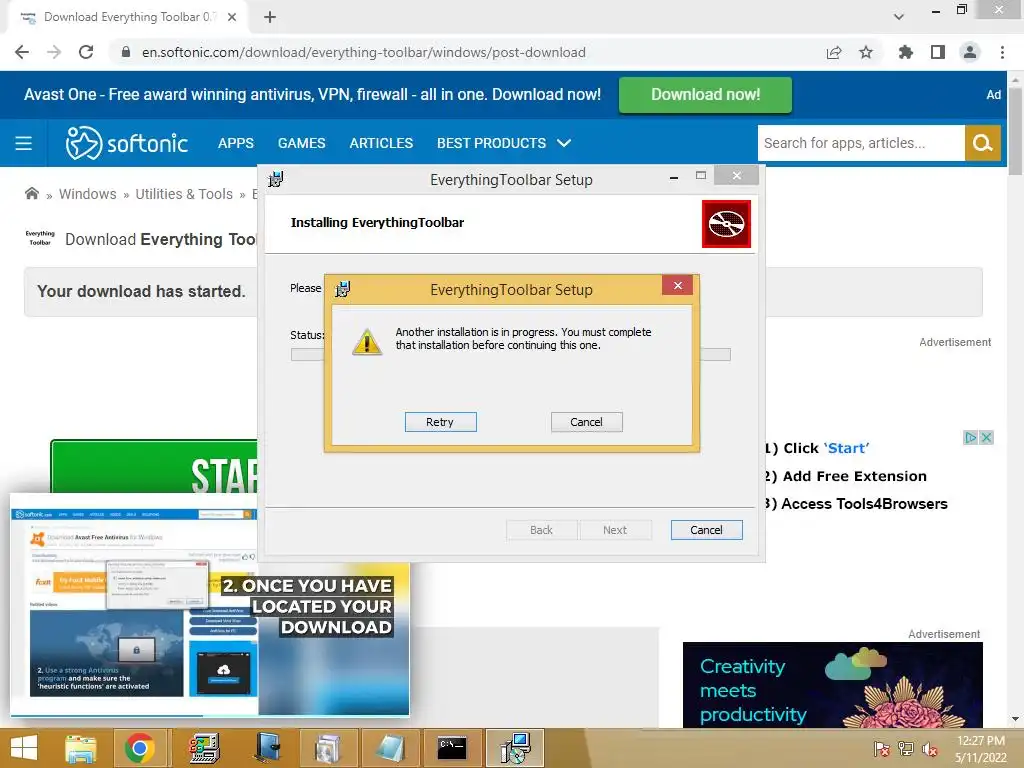
Task: Click the network tray icon
Action: (x=905, y=749)
